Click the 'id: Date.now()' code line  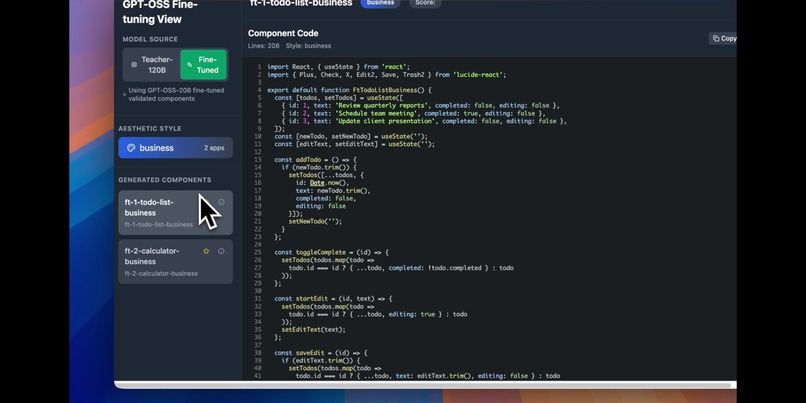click(x=322, y=183)
